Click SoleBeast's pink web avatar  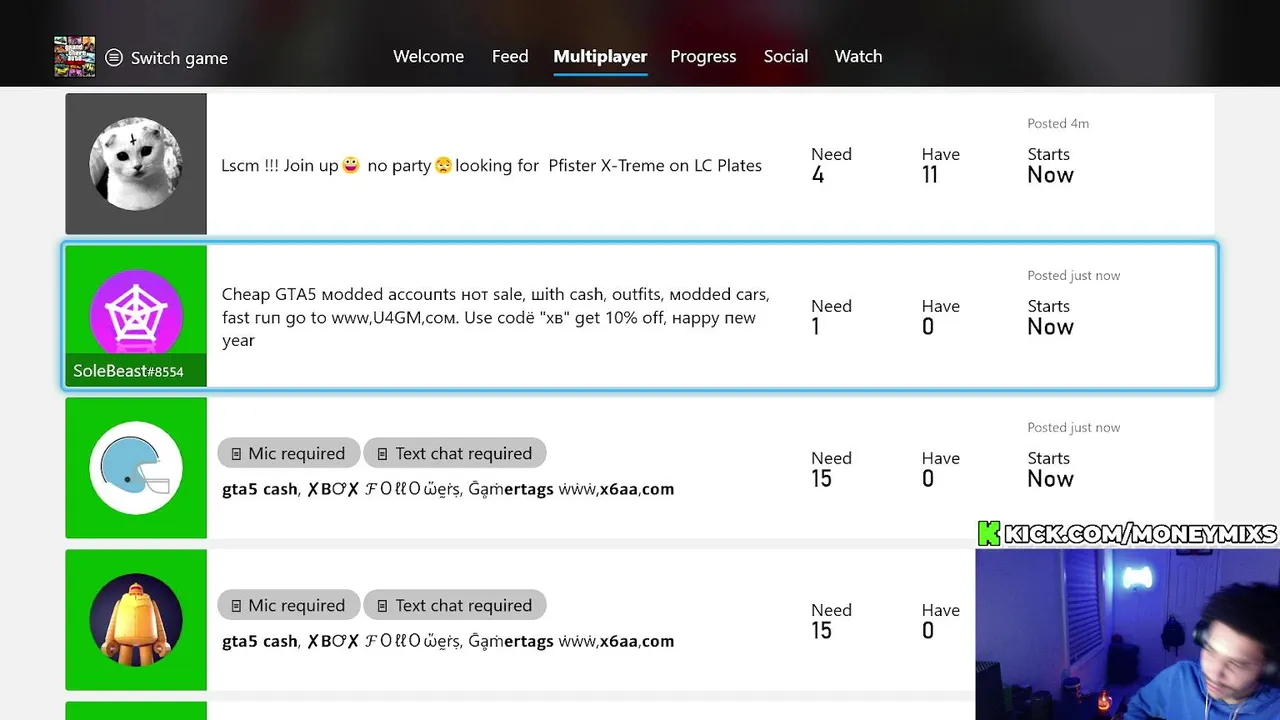[136, 312]
